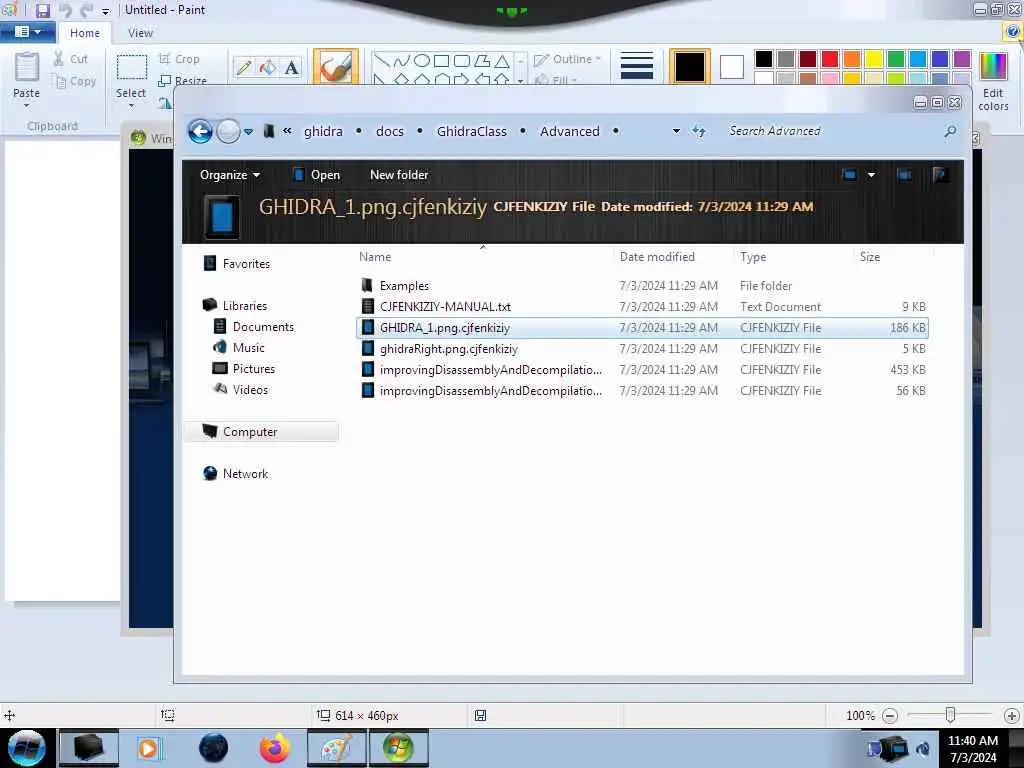Choose the Text tool in Paint
Viewport: 1024px width, 768px height.
[x=291, y=67]
